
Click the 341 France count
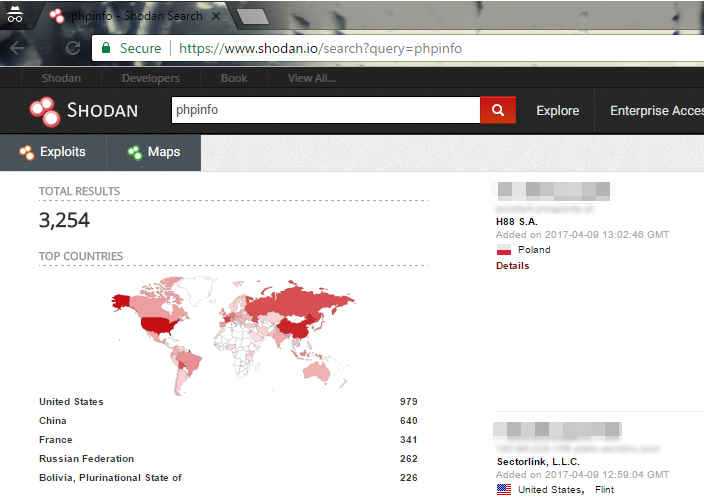coord(409,439)
